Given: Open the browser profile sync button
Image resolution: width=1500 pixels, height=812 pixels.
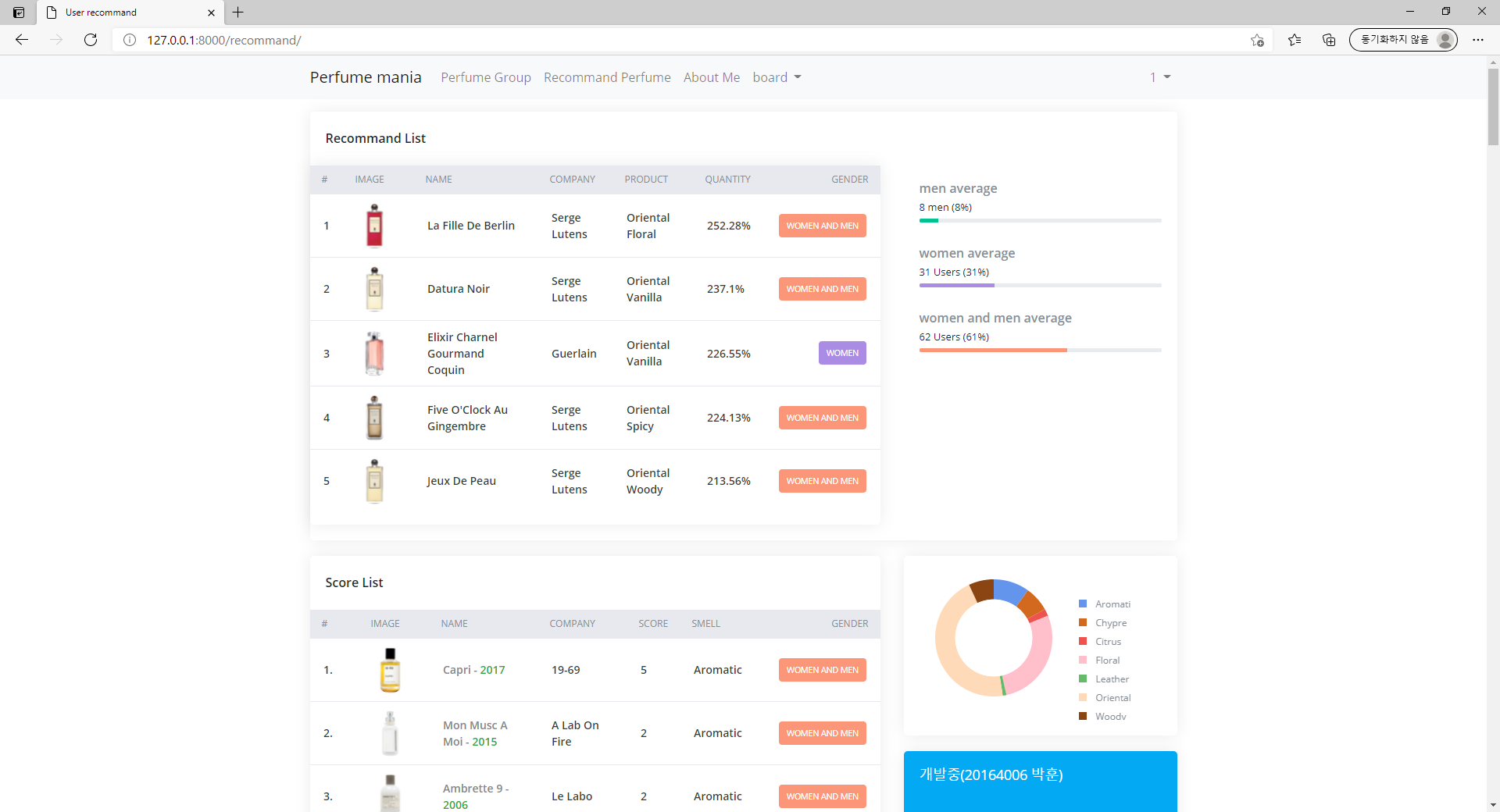Looking at the screenshot, I should [x=1403, y=40].
